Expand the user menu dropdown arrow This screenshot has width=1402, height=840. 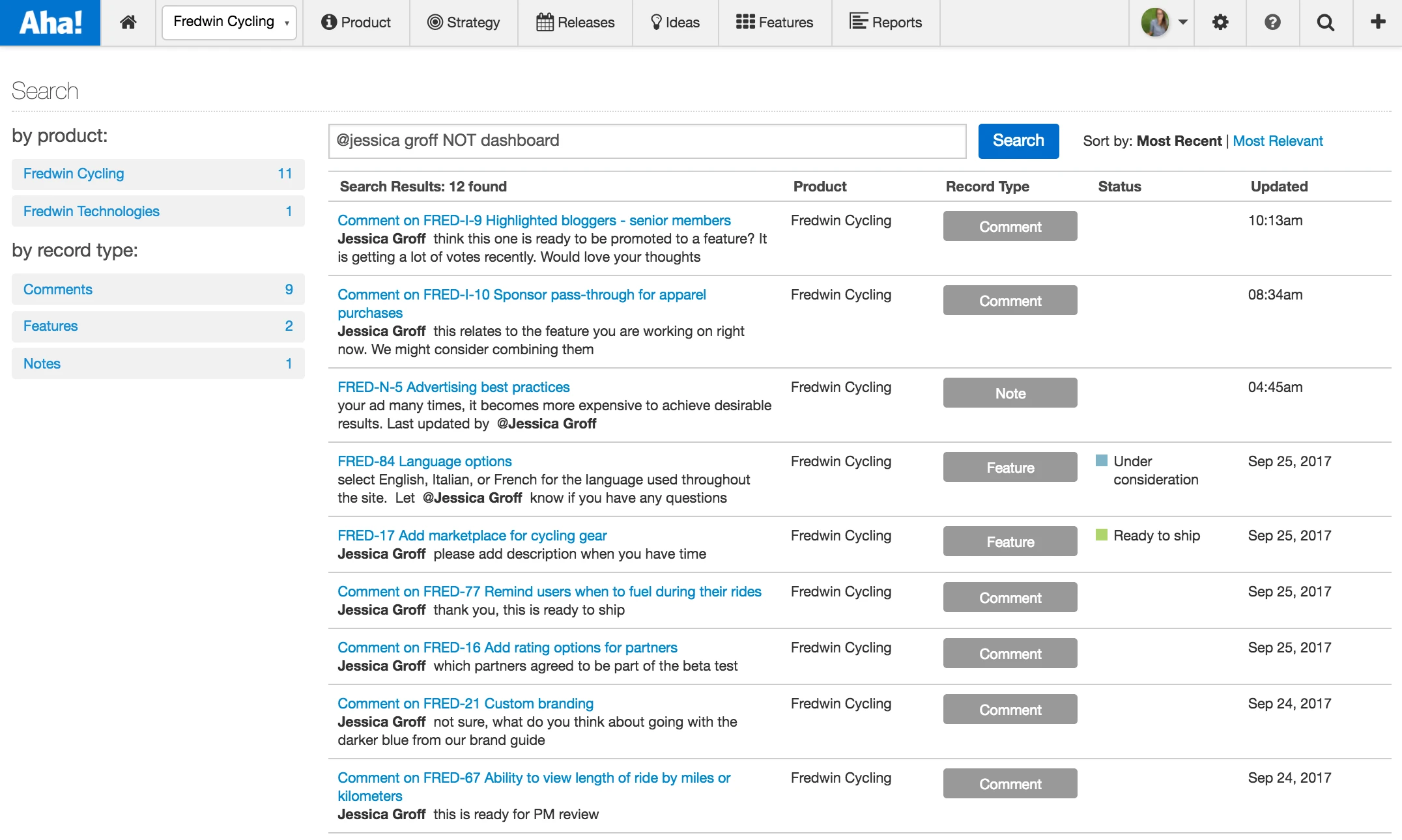click(1183, 22)
